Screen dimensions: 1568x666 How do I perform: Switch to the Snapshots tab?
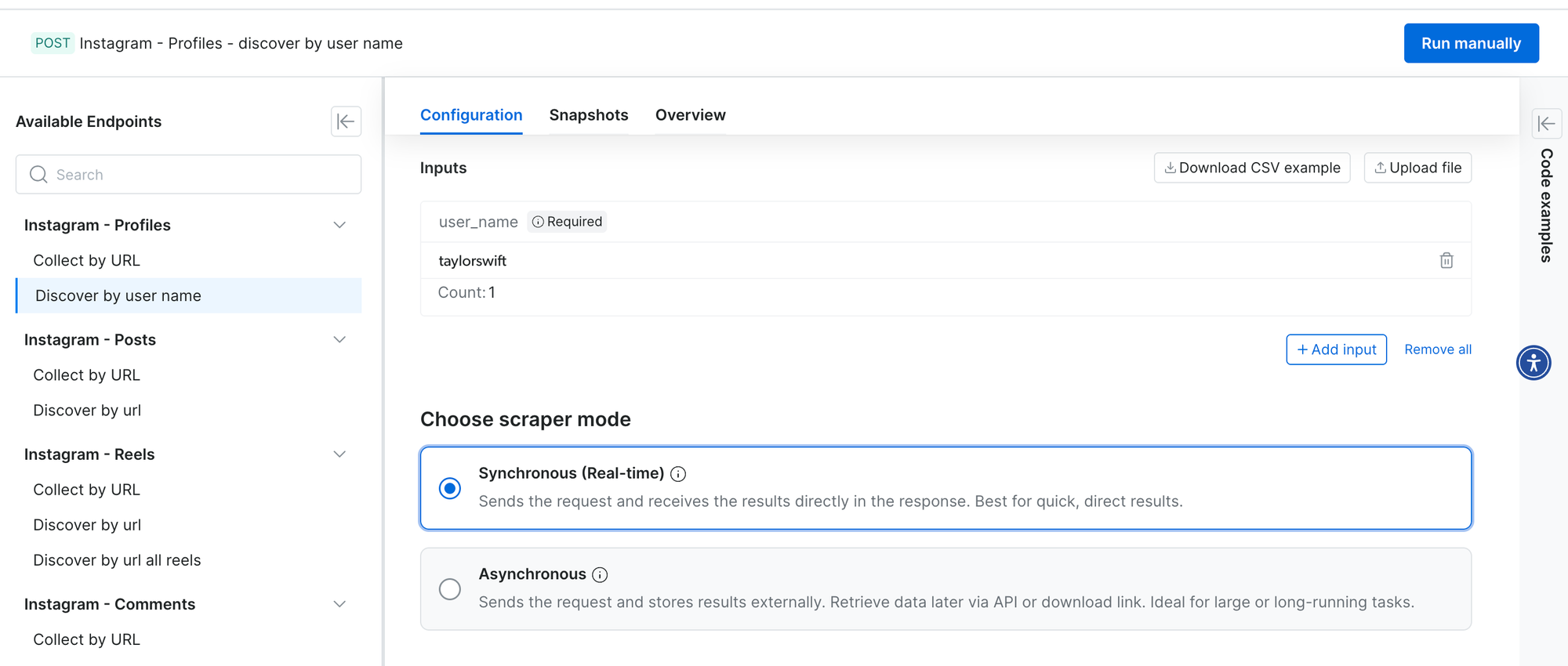click(588, 115)
